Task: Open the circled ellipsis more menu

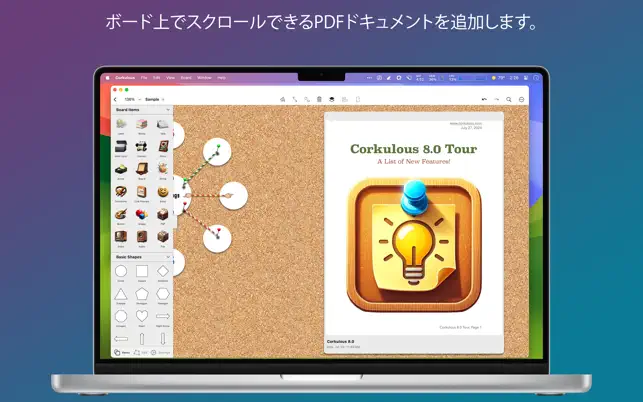Action: pos(522,99)
